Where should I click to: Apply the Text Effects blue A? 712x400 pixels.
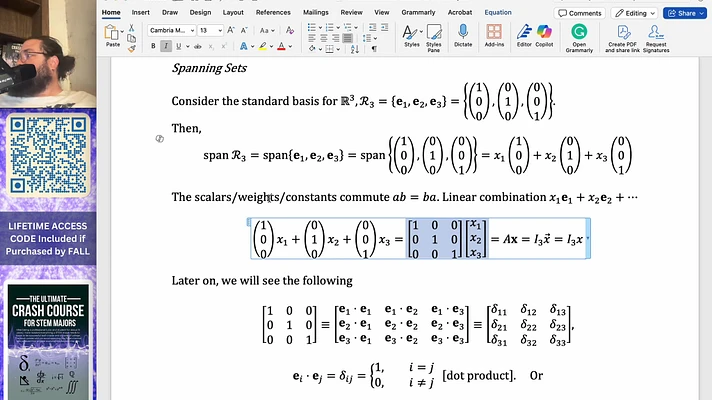tap(244, 46)
